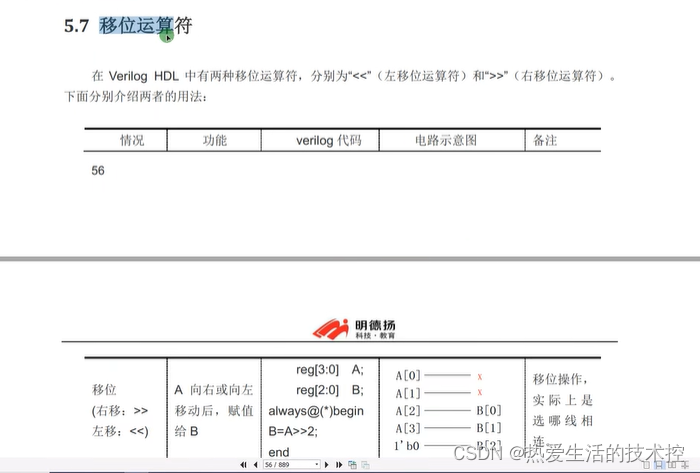Image resolution: width=700 pixels, height=473 pixels.
Task: Click the 备注 column header
Action: coord(545,141)
